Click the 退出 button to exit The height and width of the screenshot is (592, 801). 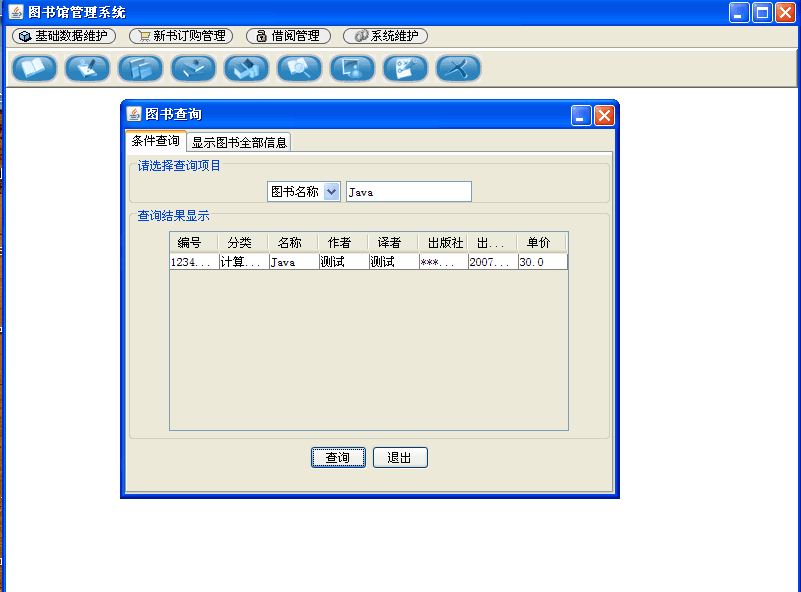tap(400, 457)
